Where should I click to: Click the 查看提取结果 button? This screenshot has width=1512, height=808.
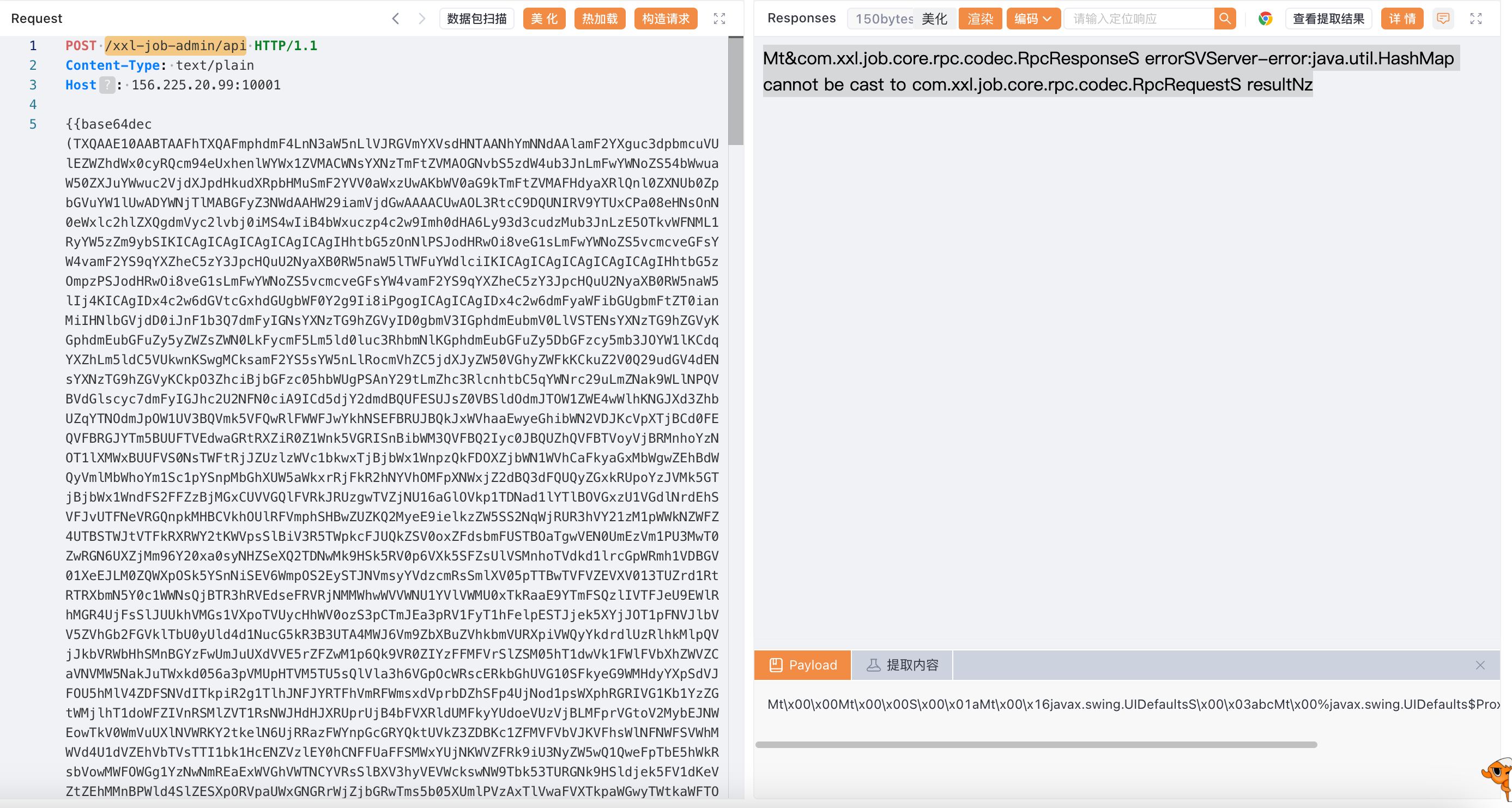pos(1328,19)
